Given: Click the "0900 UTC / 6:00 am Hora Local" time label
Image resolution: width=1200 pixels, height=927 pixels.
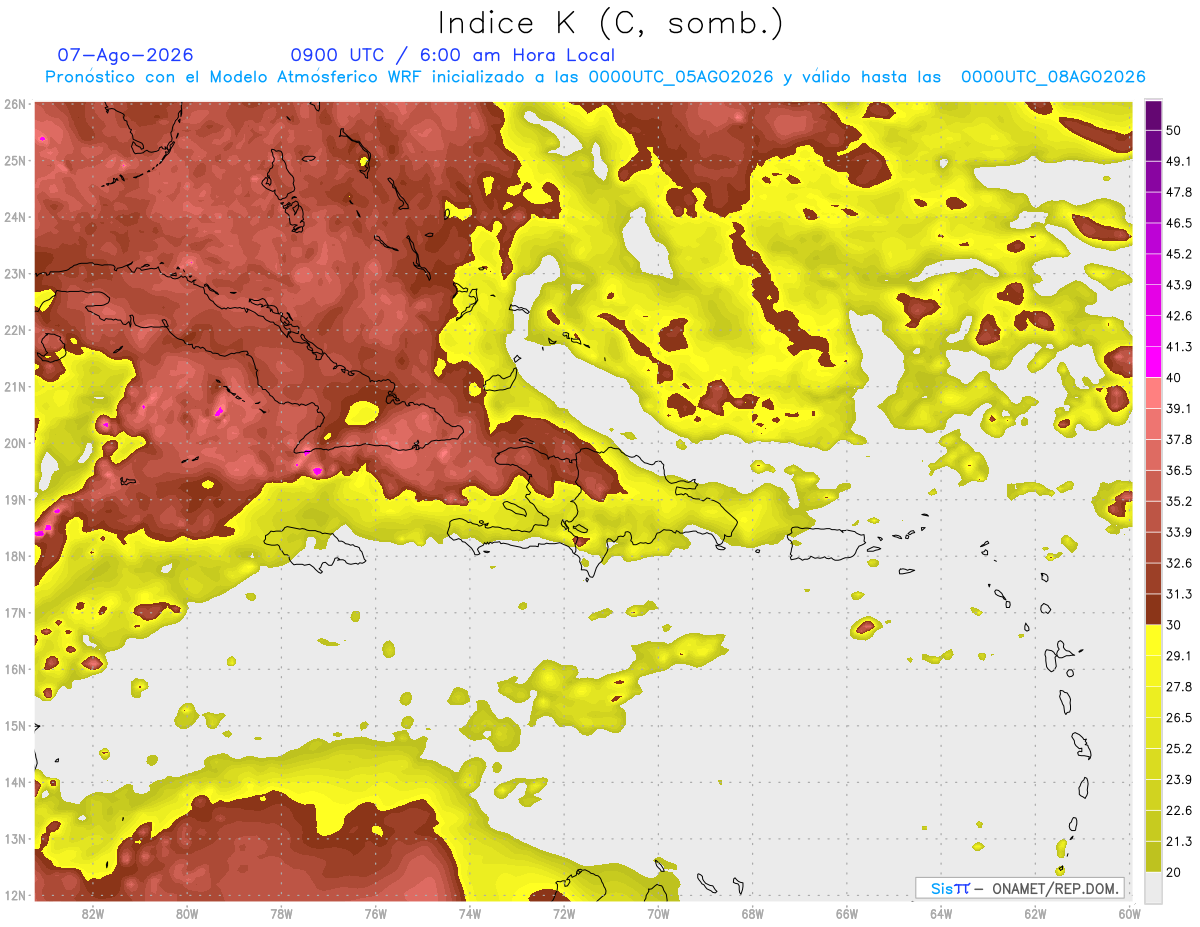Looking at the screenshot, I should (452, 55).
